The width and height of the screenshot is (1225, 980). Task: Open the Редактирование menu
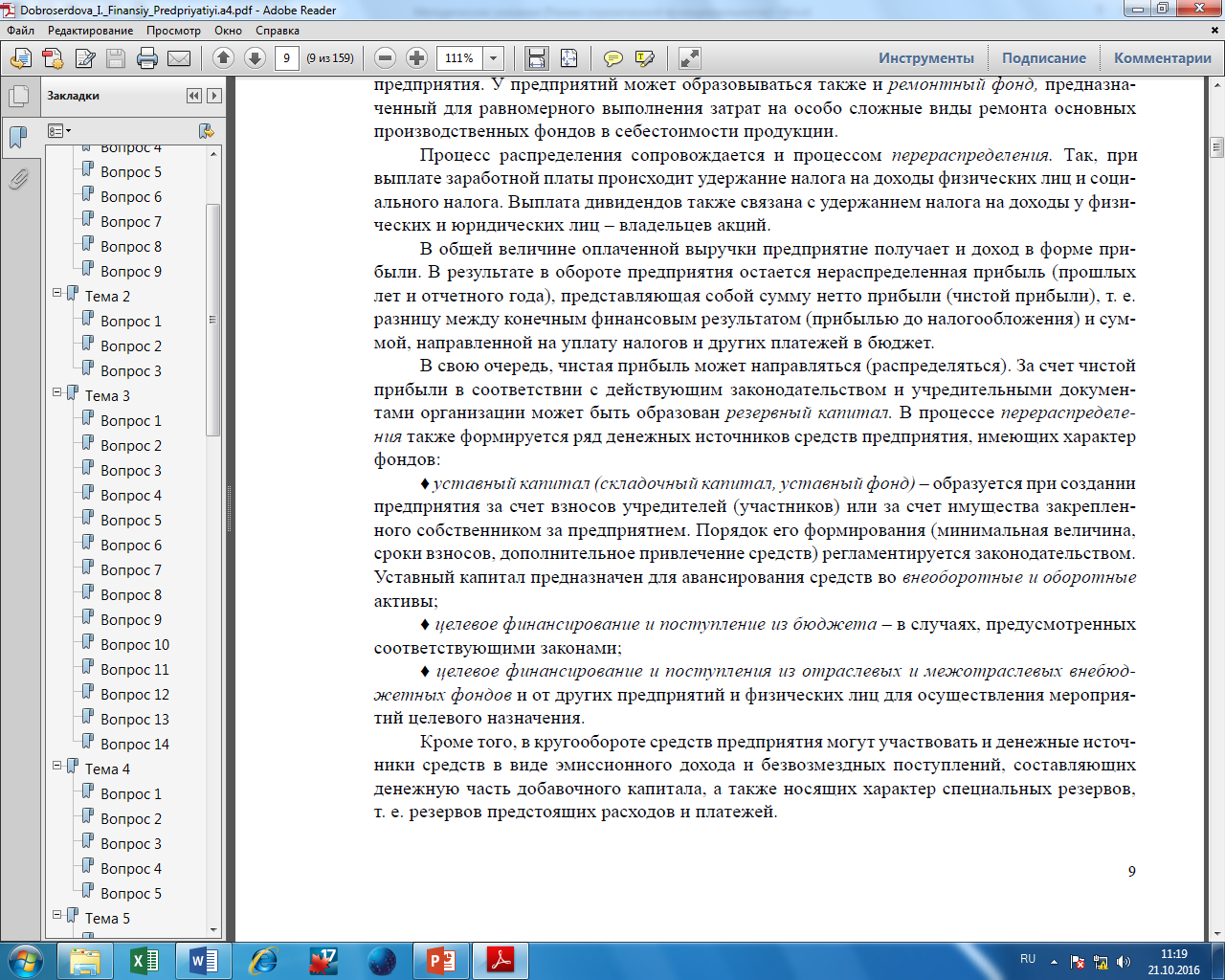91,31
